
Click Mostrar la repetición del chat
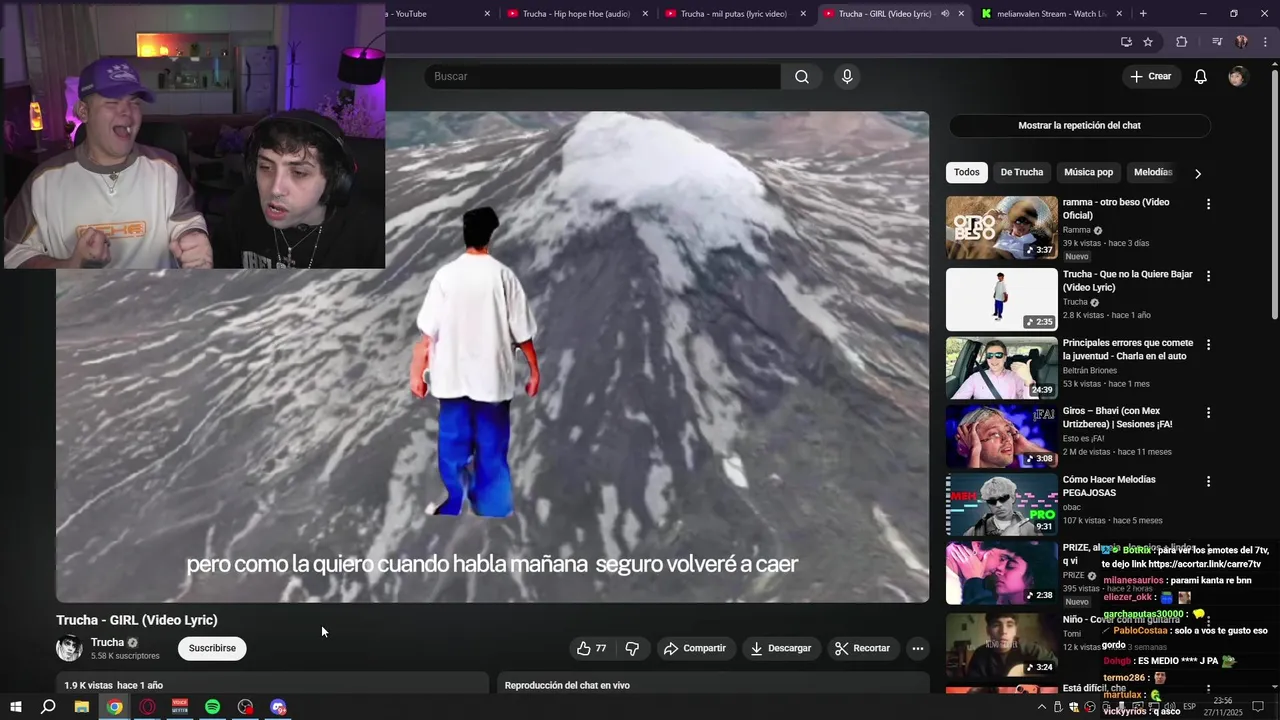click(x=1079, y=126)
